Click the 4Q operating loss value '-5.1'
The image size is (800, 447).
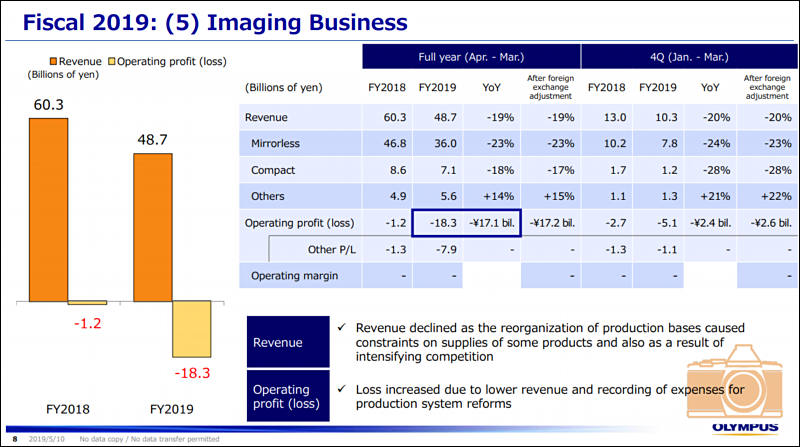pos(667,223)
